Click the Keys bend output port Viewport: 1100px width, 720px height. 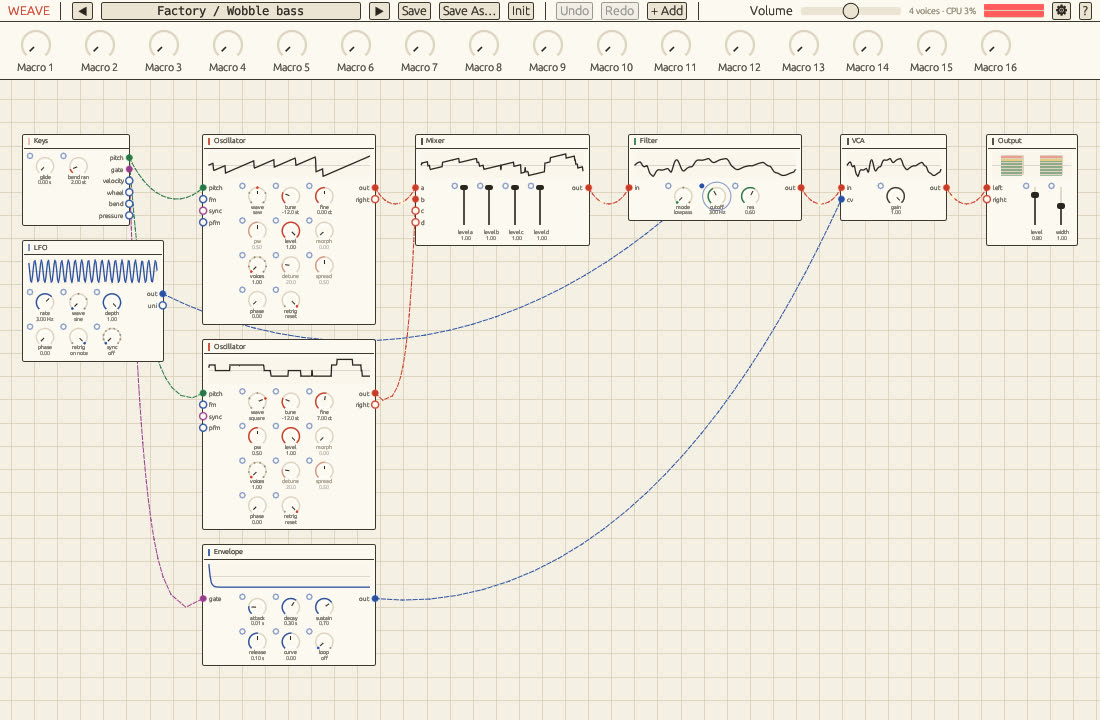(129, 204)
